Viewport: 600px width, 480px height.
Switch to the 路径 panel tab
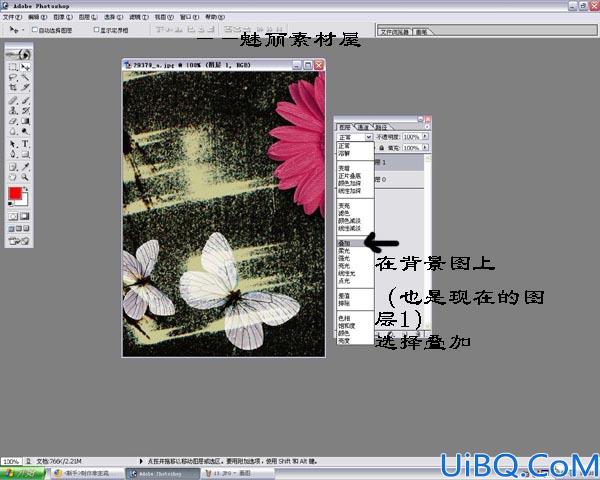[381, 127]
